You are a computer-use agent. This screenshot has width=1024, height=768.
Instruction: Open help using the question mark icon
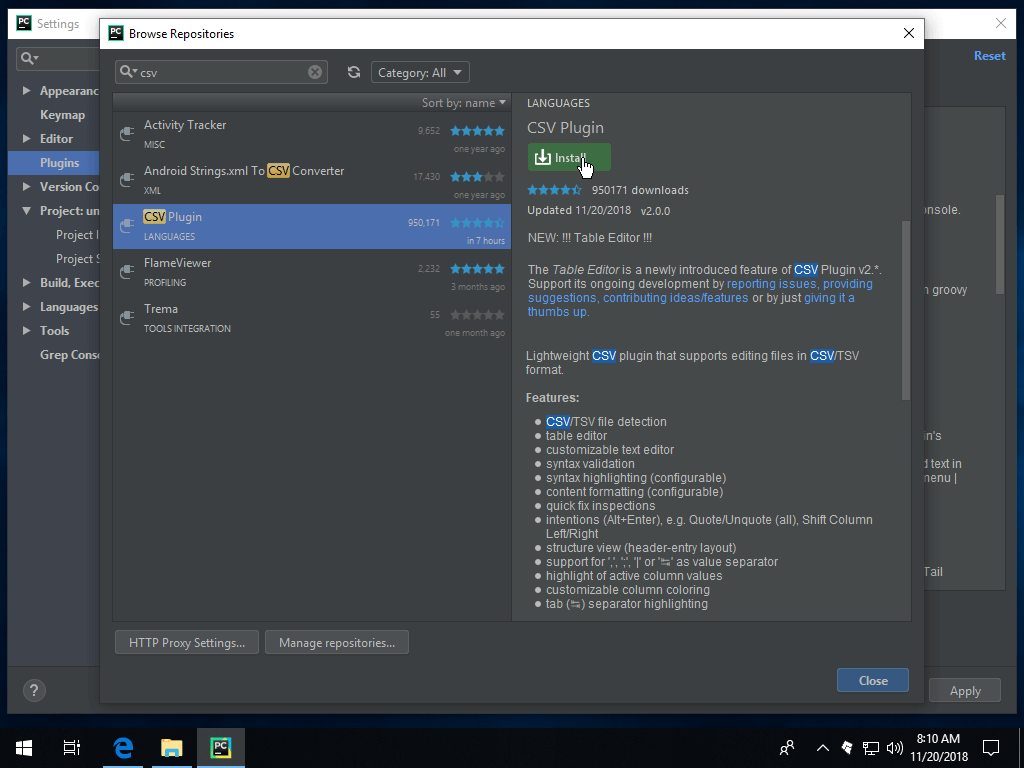pyautogui.click(x=33, y=690)
